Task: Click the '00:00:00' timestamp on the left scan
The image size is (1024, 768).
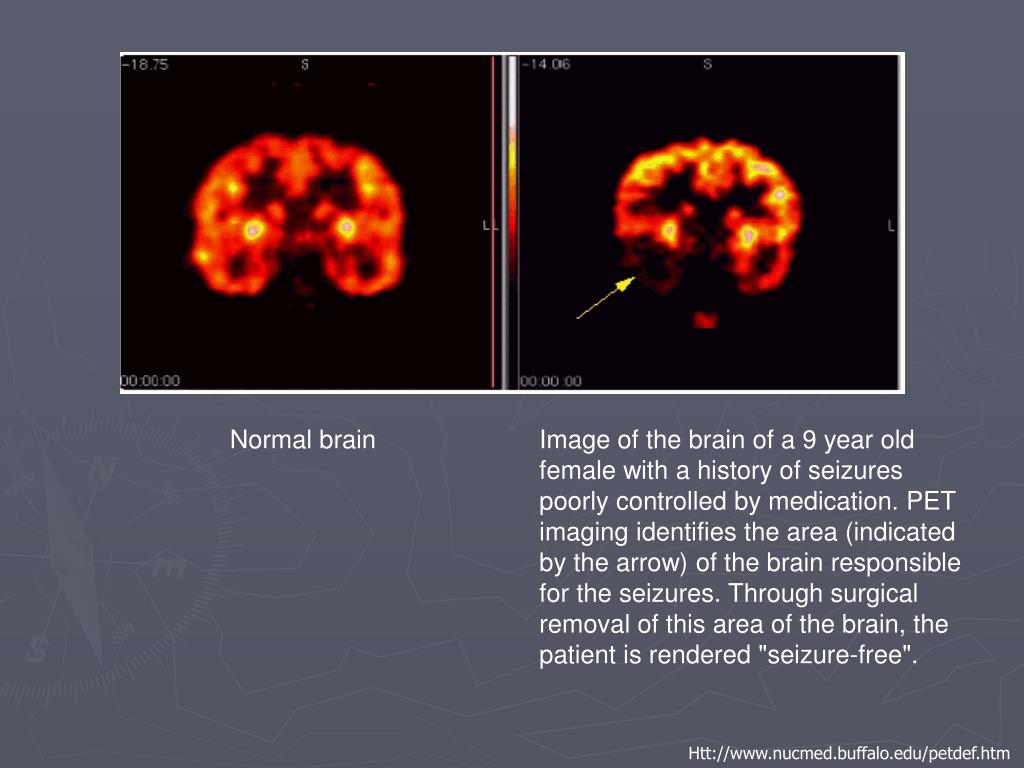Action: click(150, 380)
